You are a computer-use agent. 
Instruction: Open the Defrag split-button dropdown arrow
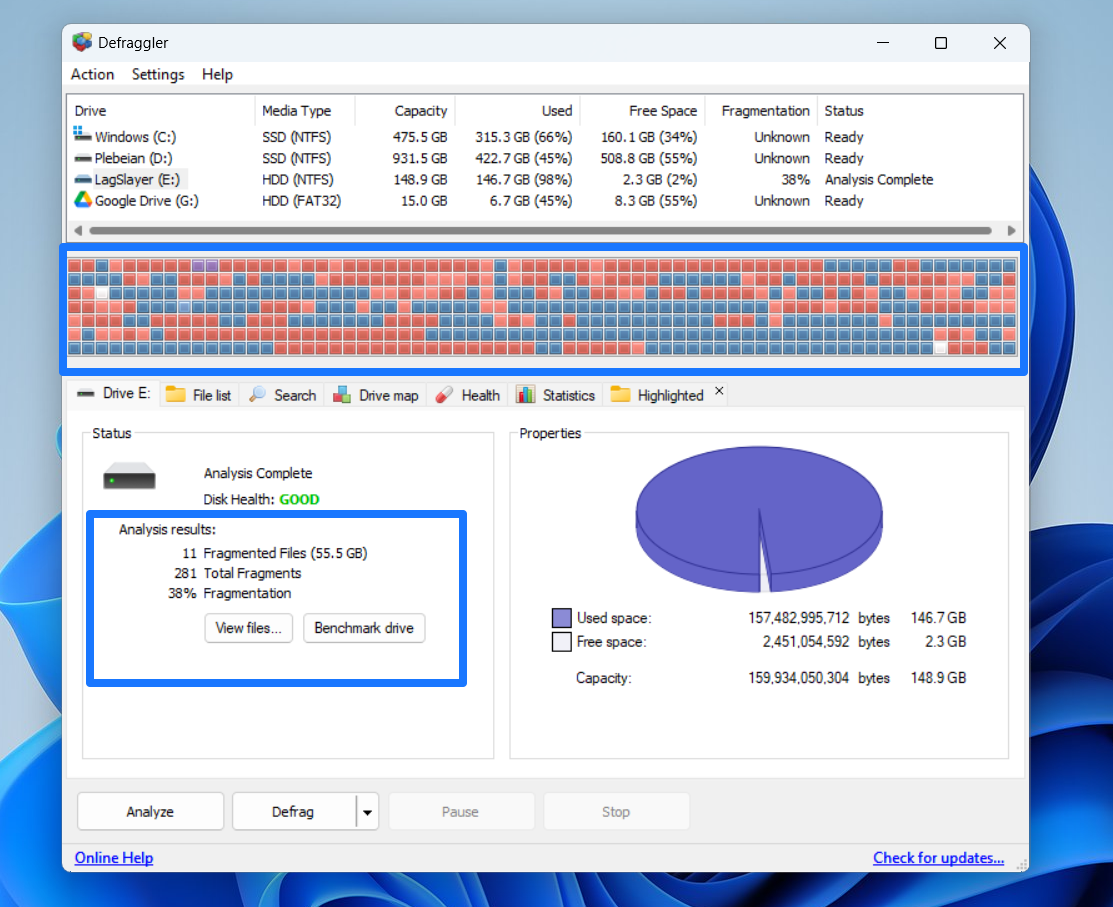click(x=367, y=811)
